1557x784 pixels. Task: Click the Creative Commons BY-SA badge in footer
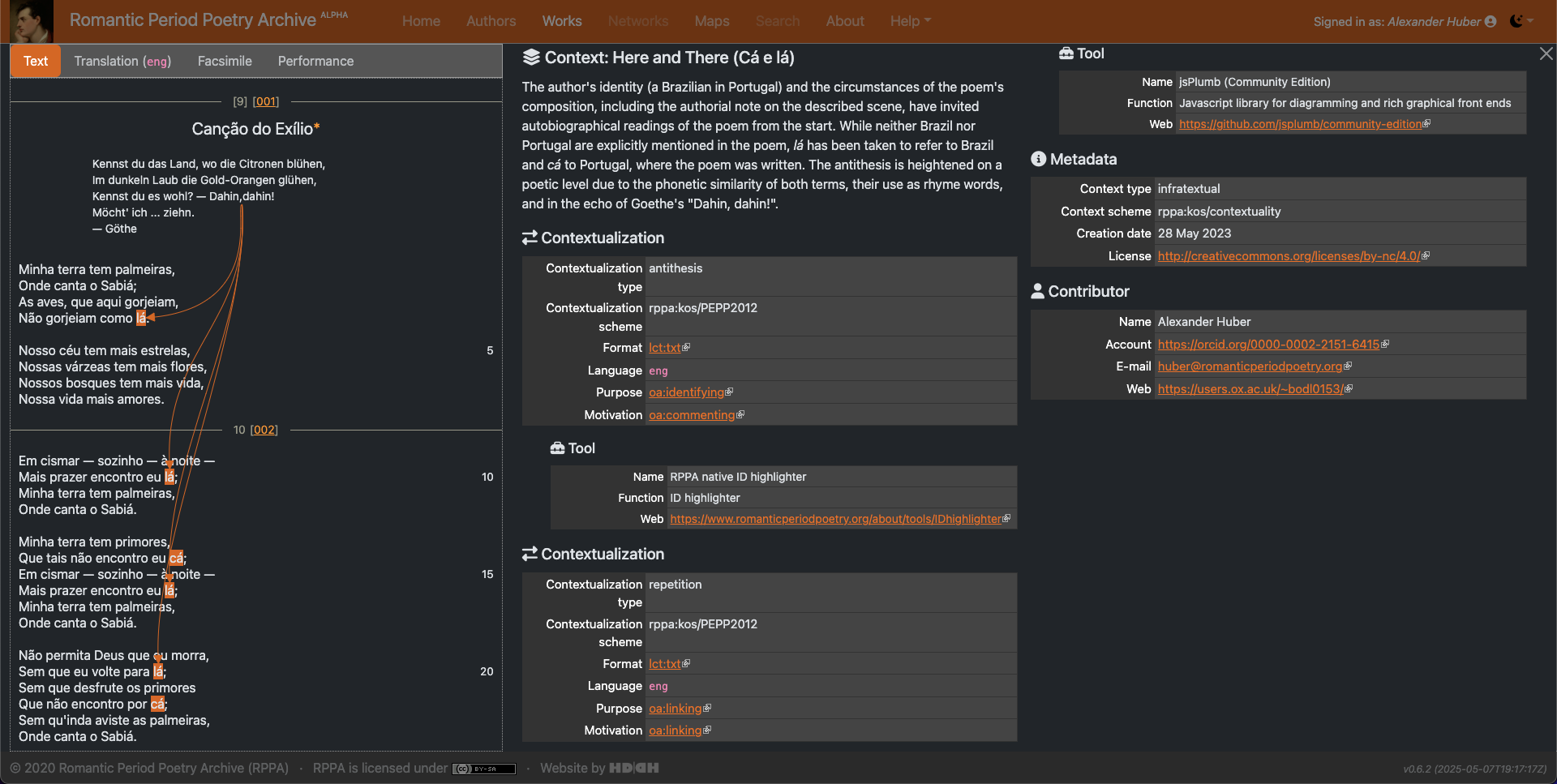coord(484,769)
